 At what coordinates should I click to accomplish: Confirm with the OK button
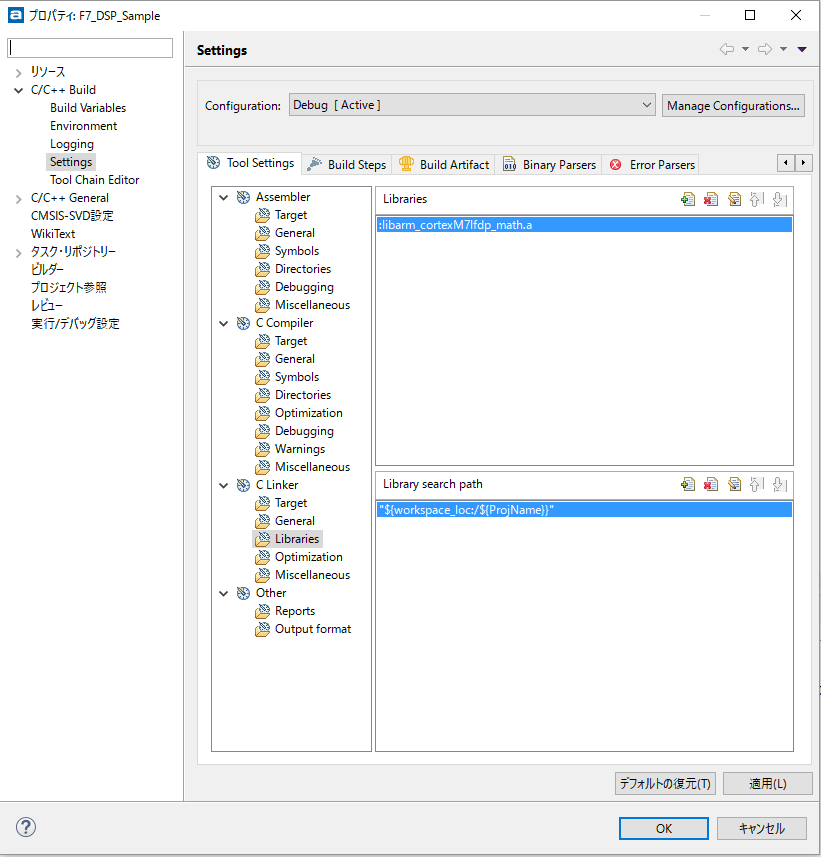(664, 829)
